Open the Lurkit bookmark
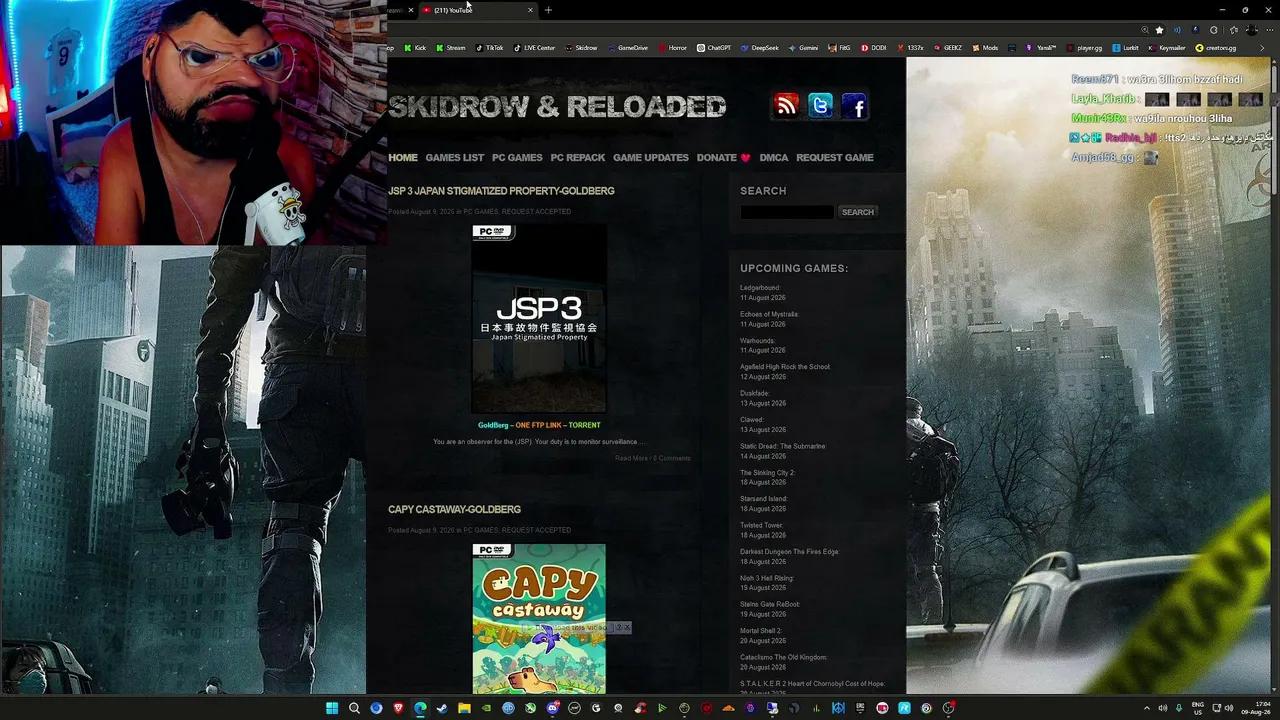1280x720 pixels. [1125, 48]
